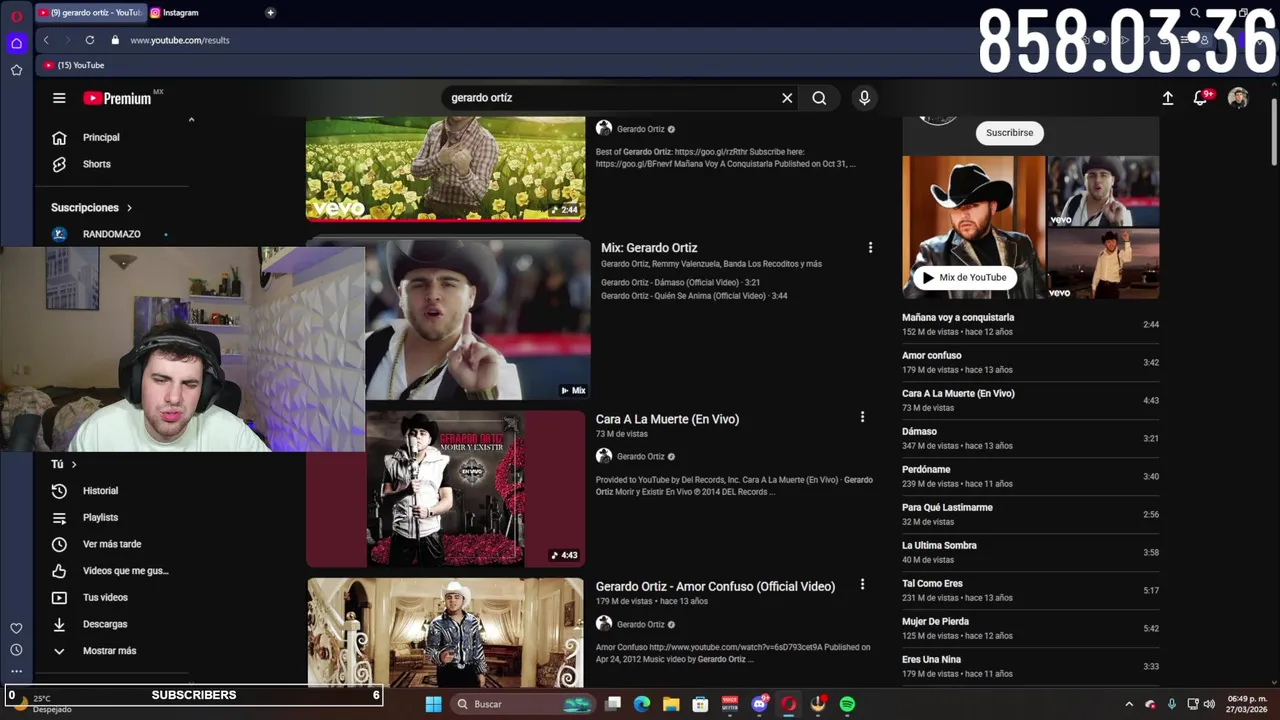Click the Opera sidebar home icon
The image size is (1280, 720).
coord(16,43)
